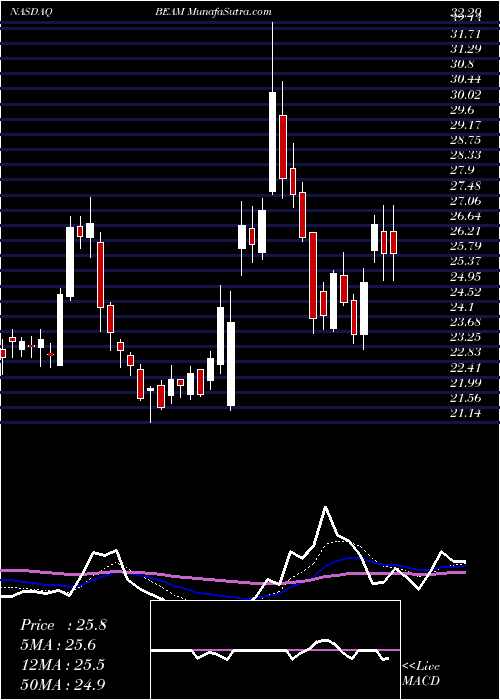
Task: Click the 30.8 price level label
Action: point(462,64)
